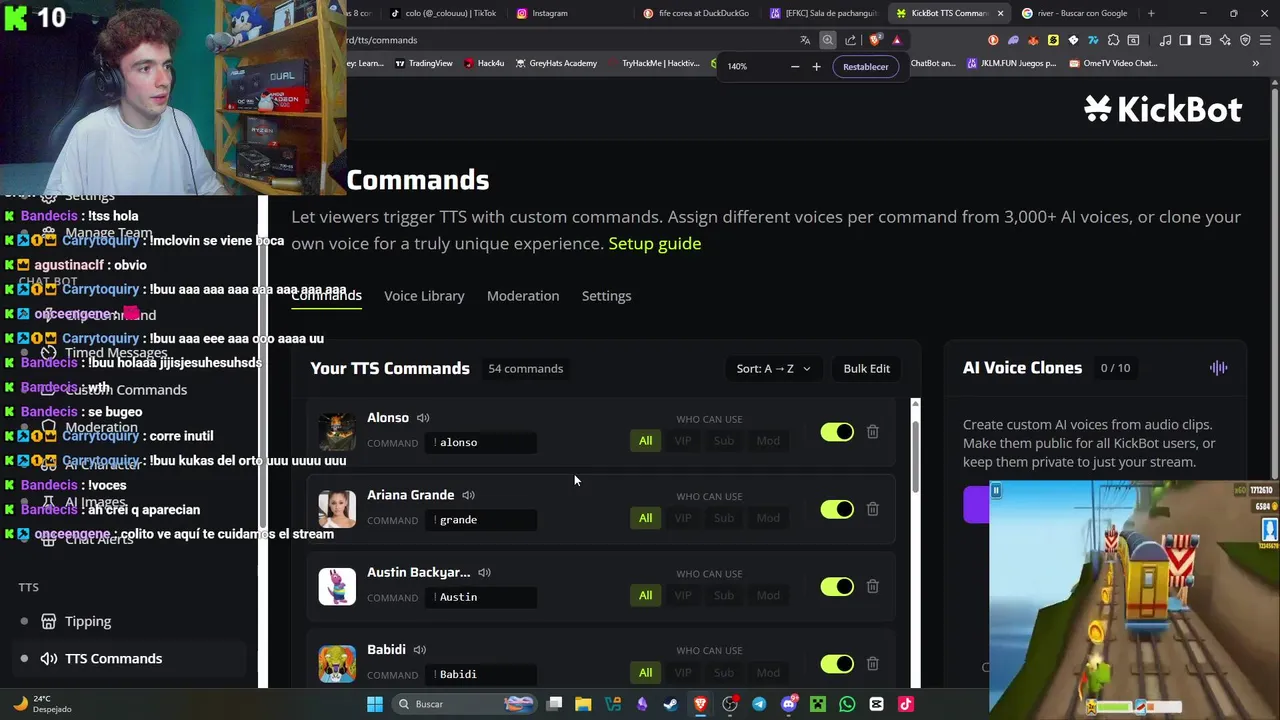This screenshot has width=1280, height=720.
Task: Open the Brave Leo AI sparkle icon
Action: pos(1225,40)
